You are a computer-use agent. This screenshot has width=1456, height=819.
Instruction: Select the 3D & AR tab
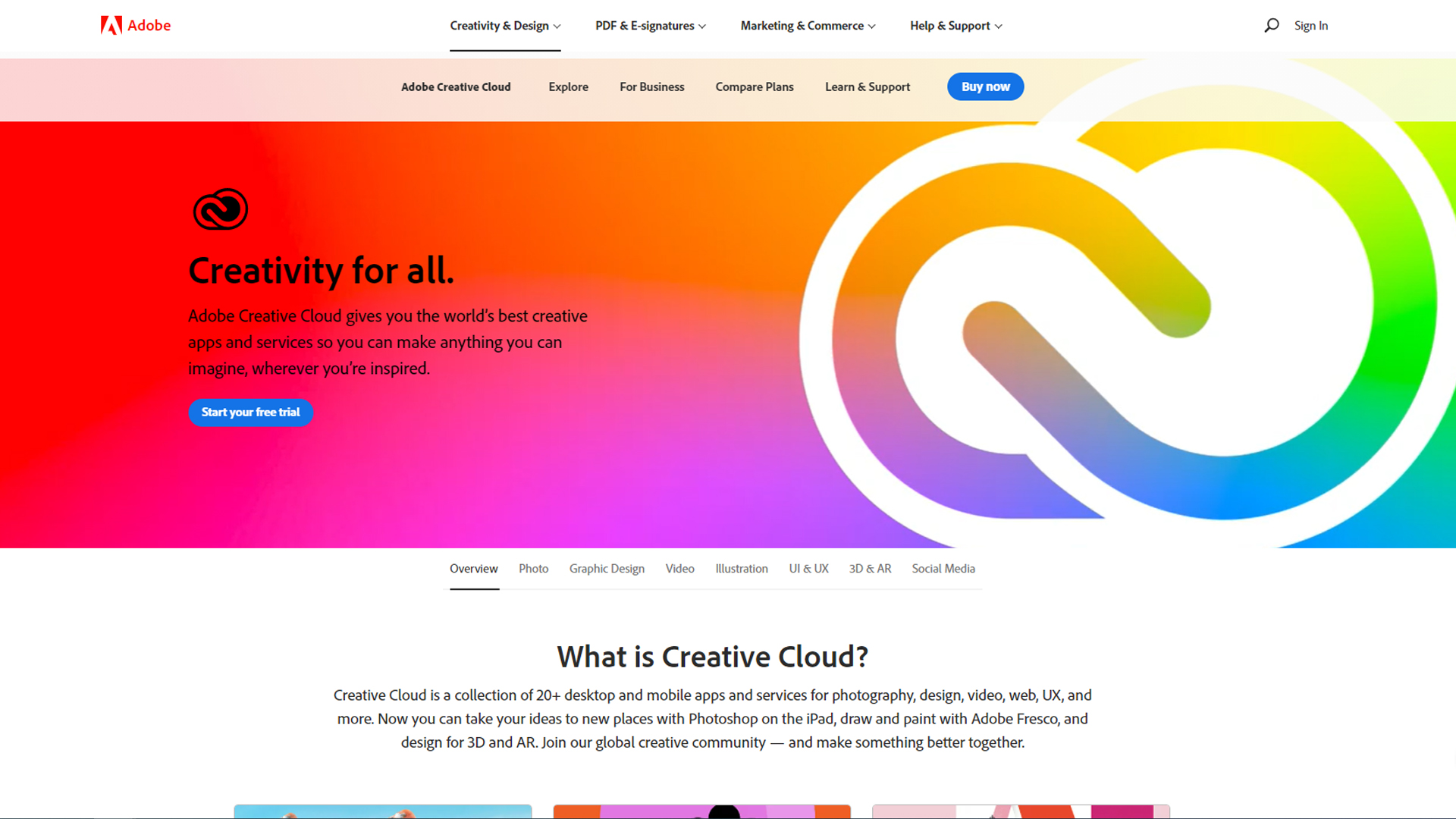(x=870, y=569)
